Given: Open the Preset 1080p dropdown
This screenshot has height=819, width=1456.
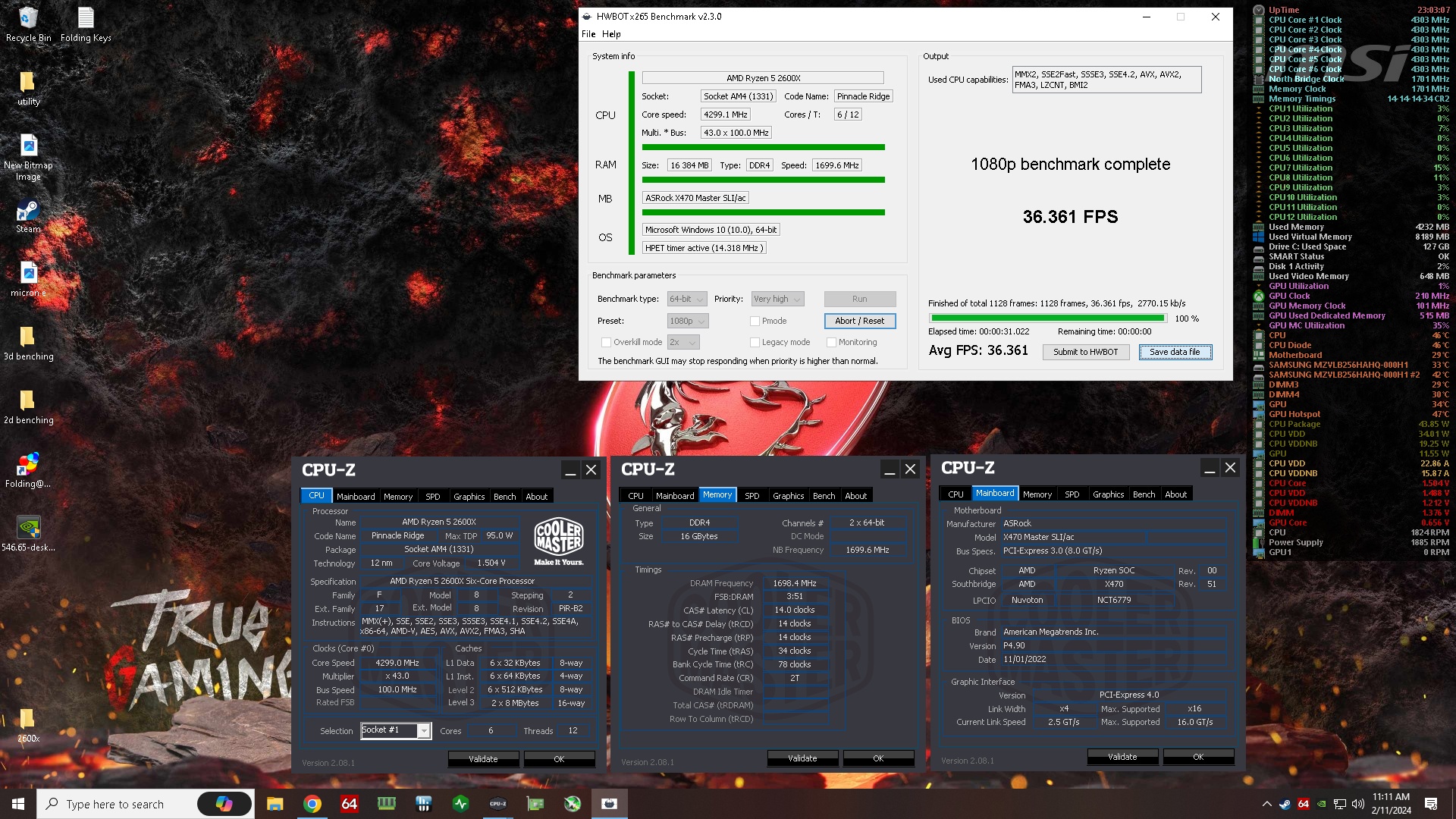Looking at the screenshot, I should pos(688,321).
